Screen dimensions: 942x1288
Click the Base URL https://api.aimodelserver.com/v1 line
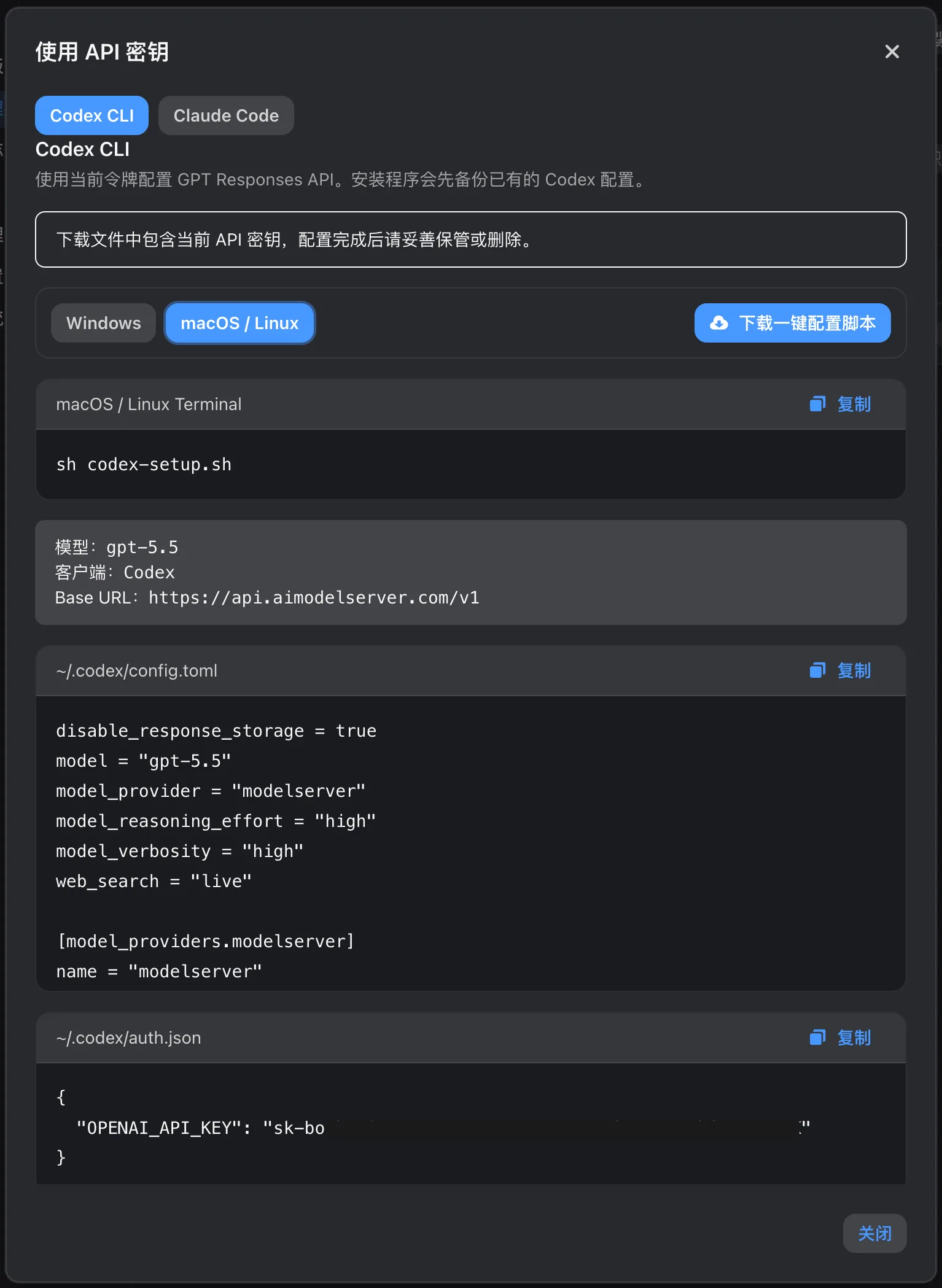click(x=267, y=598)
